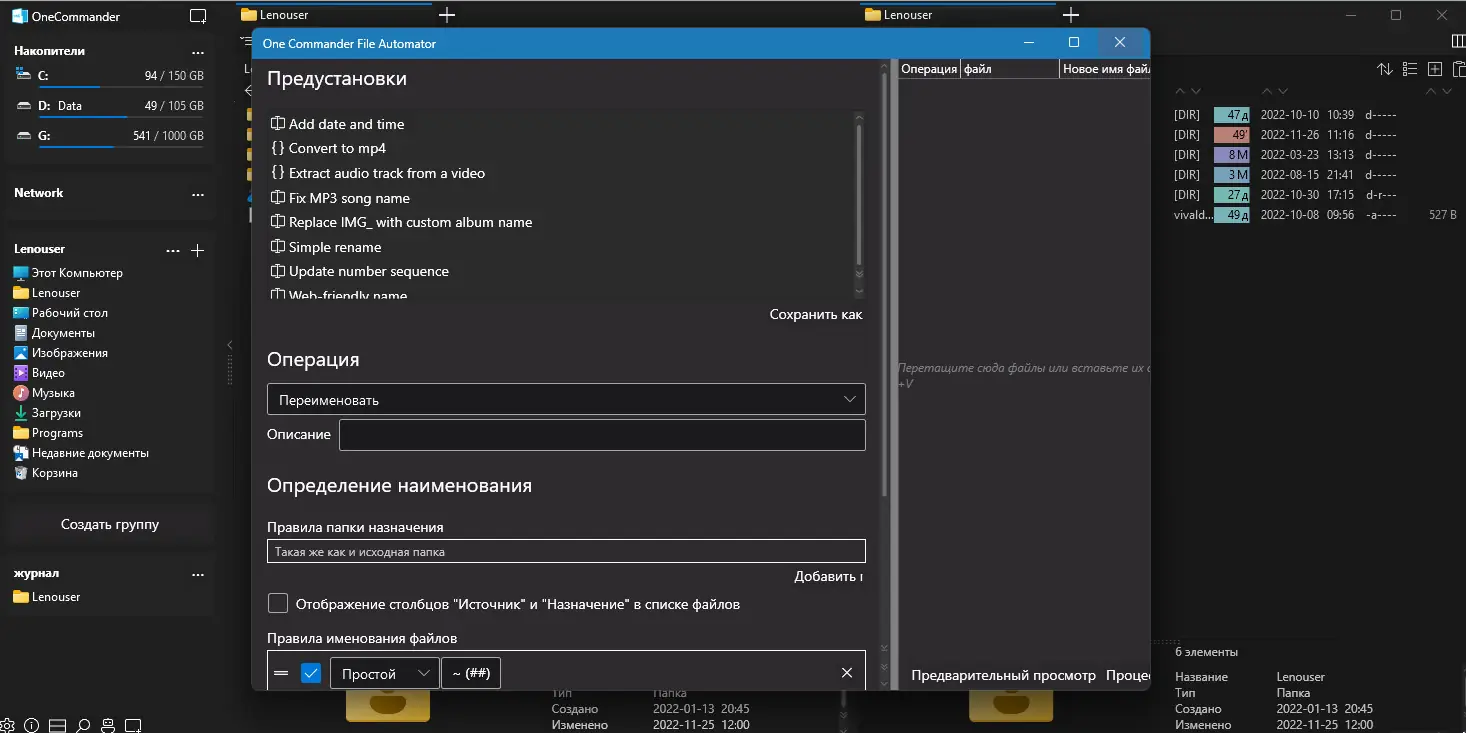Switch to right pane Lenouser tab
Screen dimensions: 1466x733
coord(957,15)
